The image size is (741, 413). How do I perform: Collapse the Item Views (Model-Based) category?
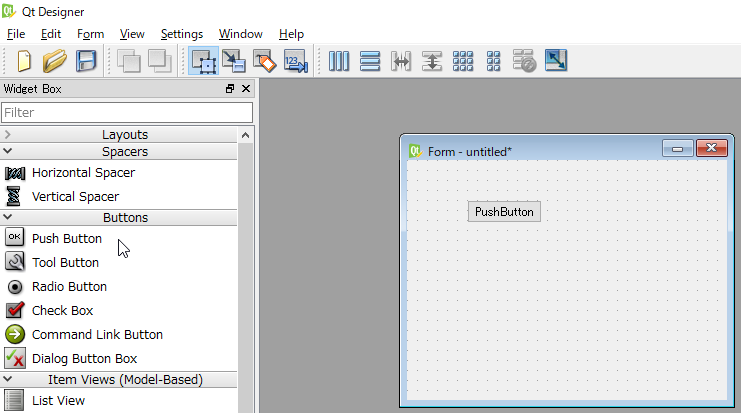124,379
